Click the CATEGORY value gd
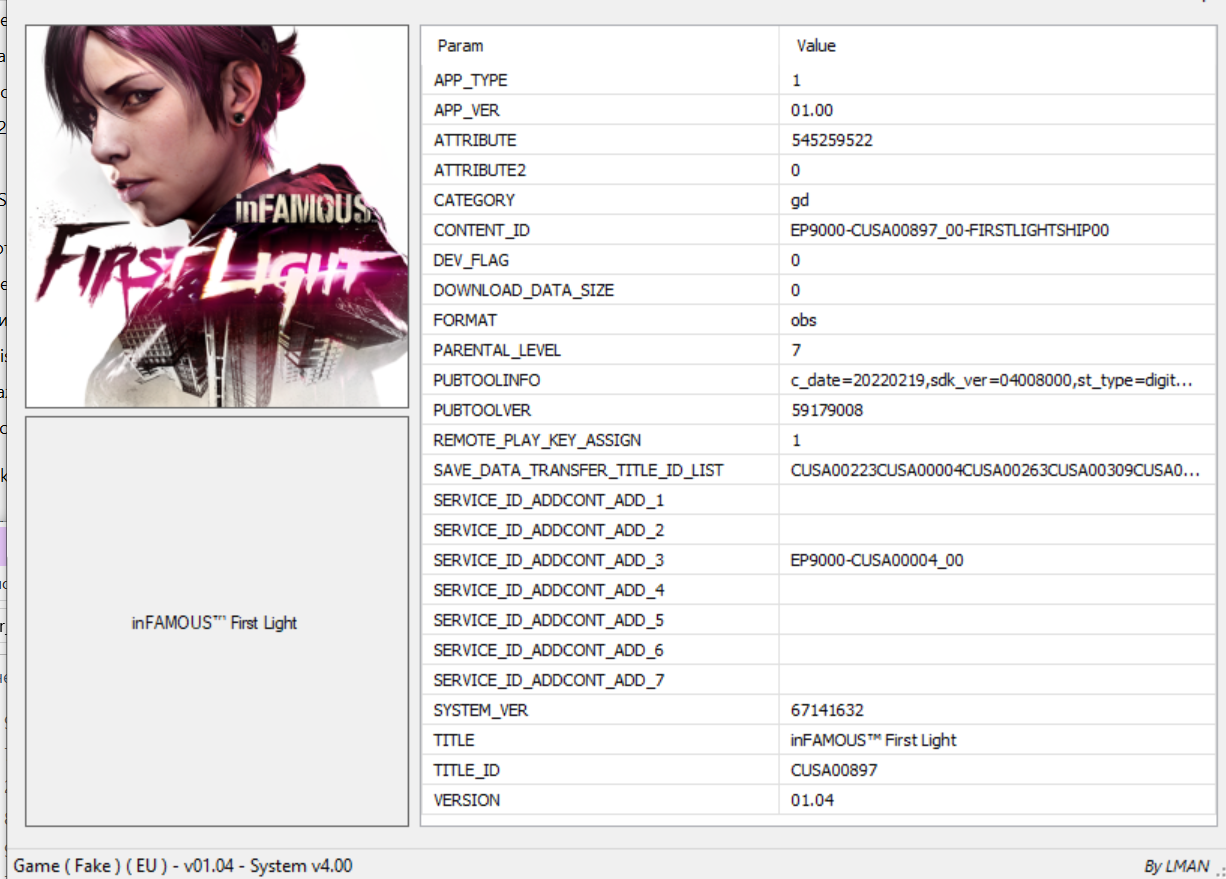The image size is (1226, 879). pos(800,200)
